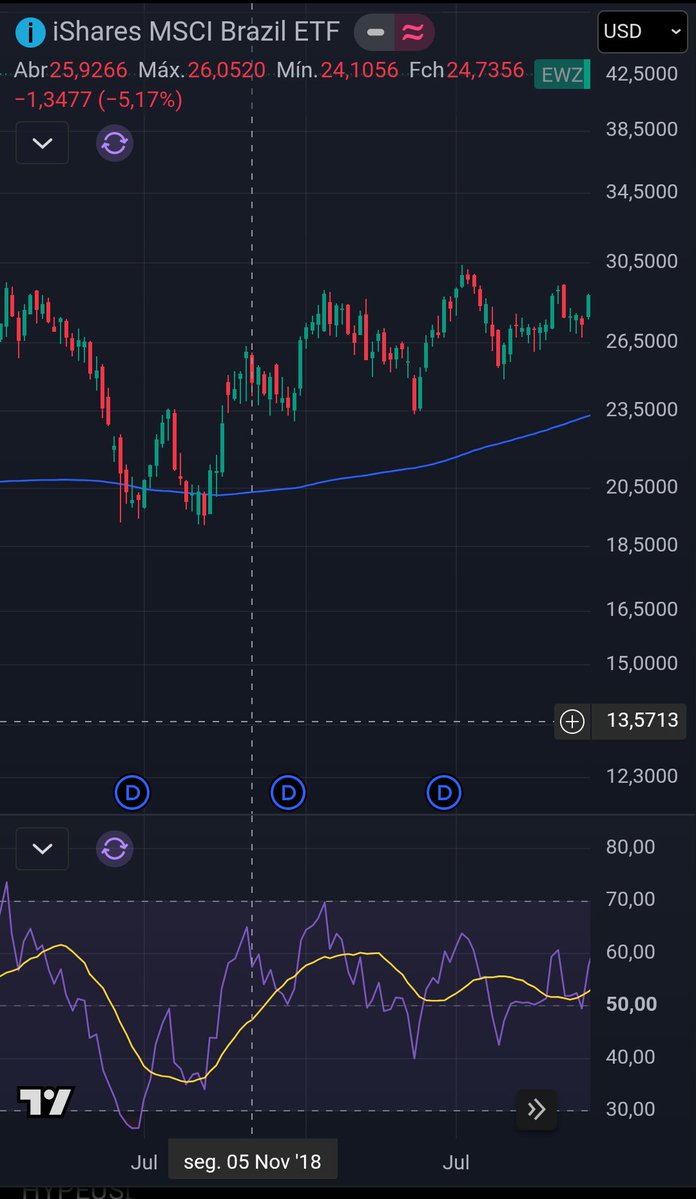Click the green EWZ price label tag
Image resolution: width=696 pixels, height=1199 pixels.
[562, 74]
